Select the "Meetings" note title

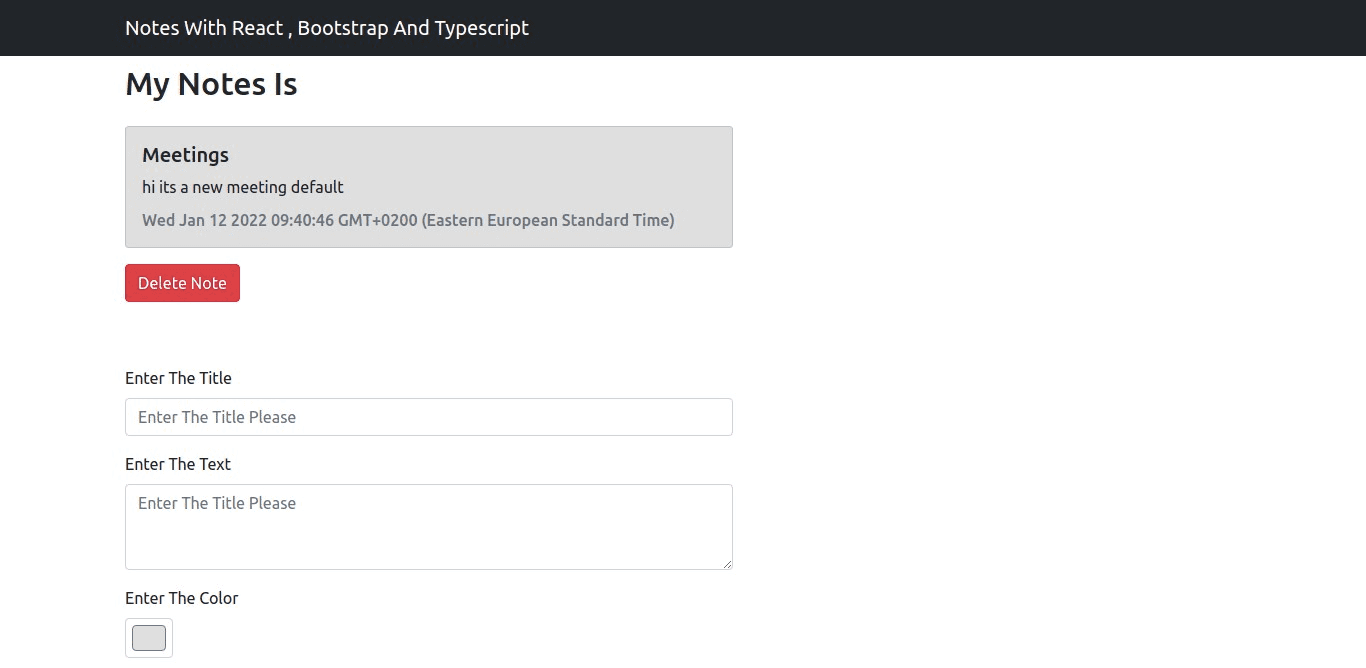185,155
